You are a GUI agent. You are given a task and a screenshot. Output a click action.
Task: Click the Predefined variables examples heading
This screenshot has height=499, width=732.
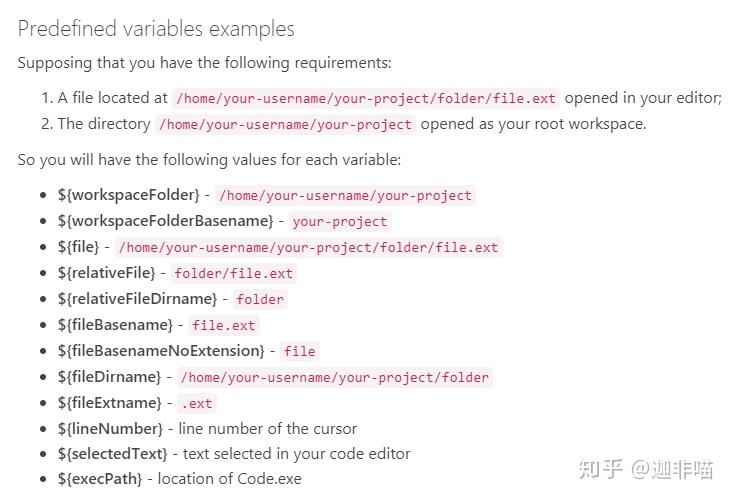156,29
